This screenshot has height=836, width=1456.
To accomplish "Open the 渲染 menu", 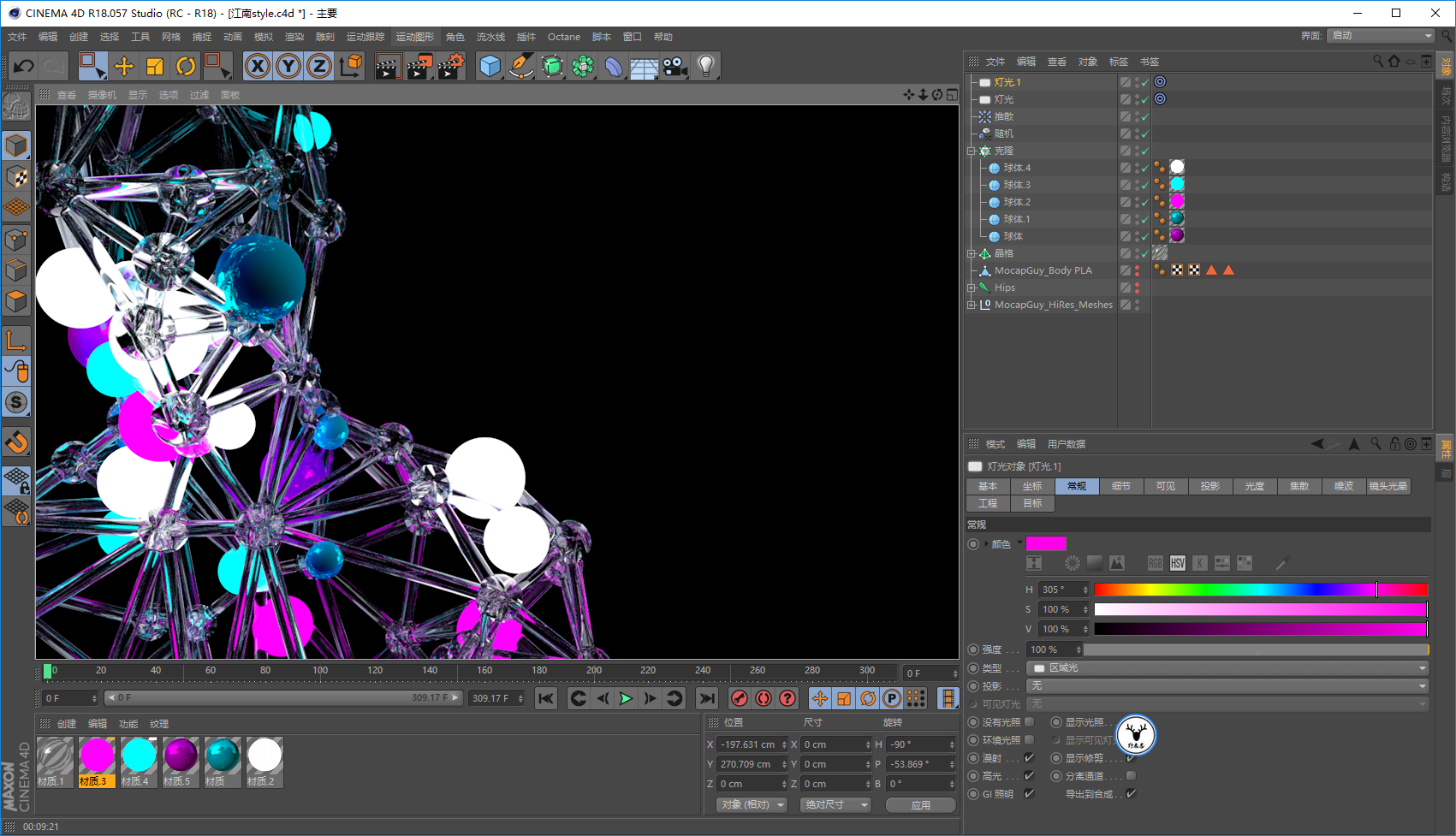I will (294, 37).
